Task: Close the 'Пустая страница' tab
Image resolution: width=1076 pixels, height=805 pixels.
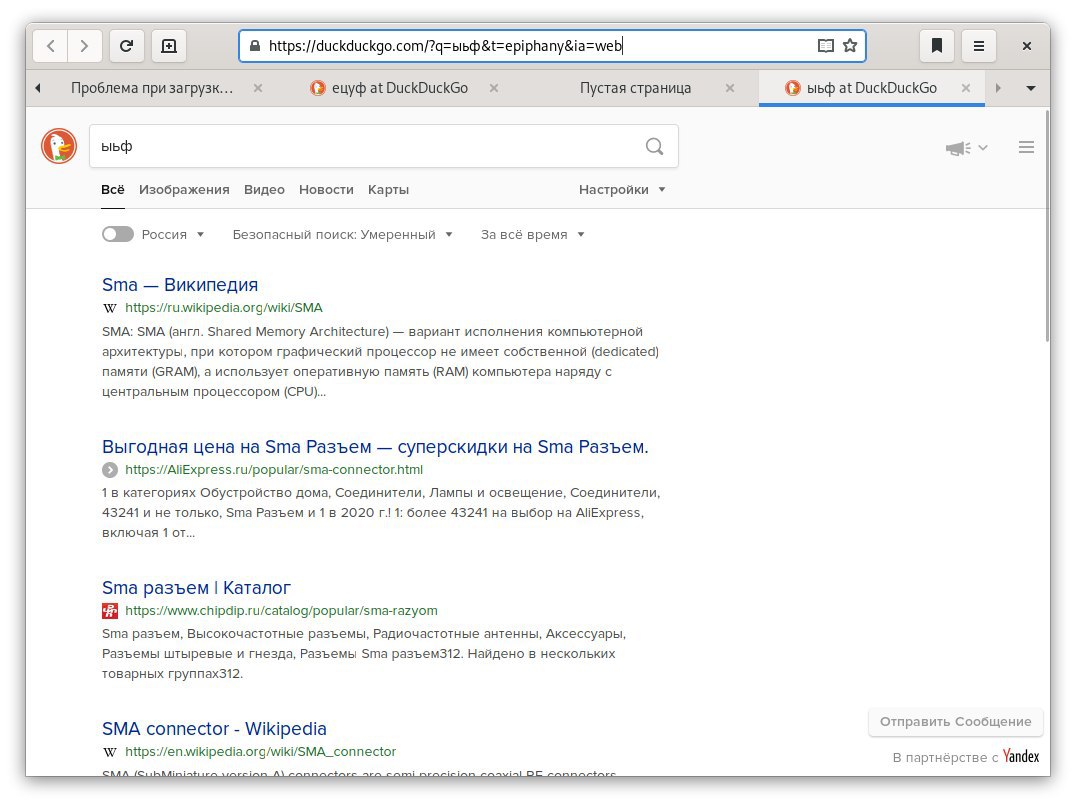Action: (x=730, y=88)
